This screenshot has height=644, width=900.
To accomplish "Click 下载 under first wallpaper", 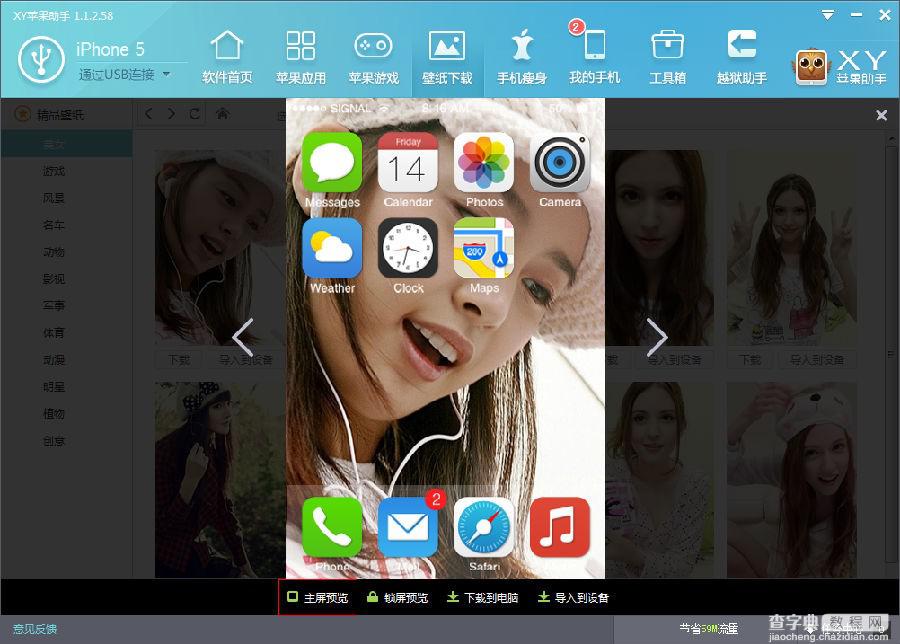I will [x=180, y=360].
